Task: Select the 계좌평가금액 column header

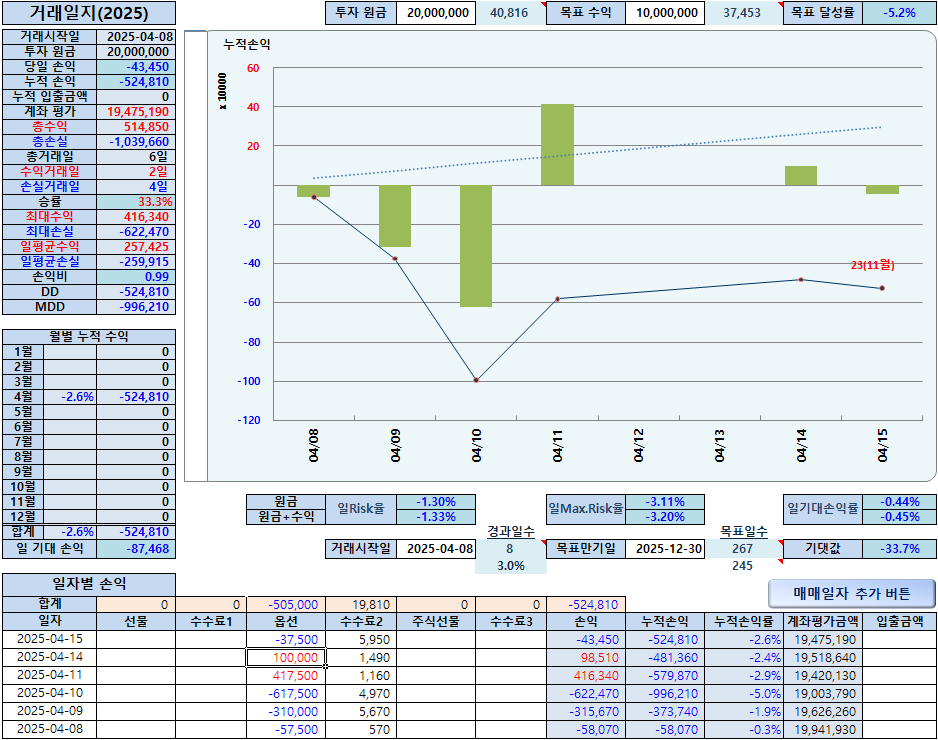Action: tap(823, 622)
